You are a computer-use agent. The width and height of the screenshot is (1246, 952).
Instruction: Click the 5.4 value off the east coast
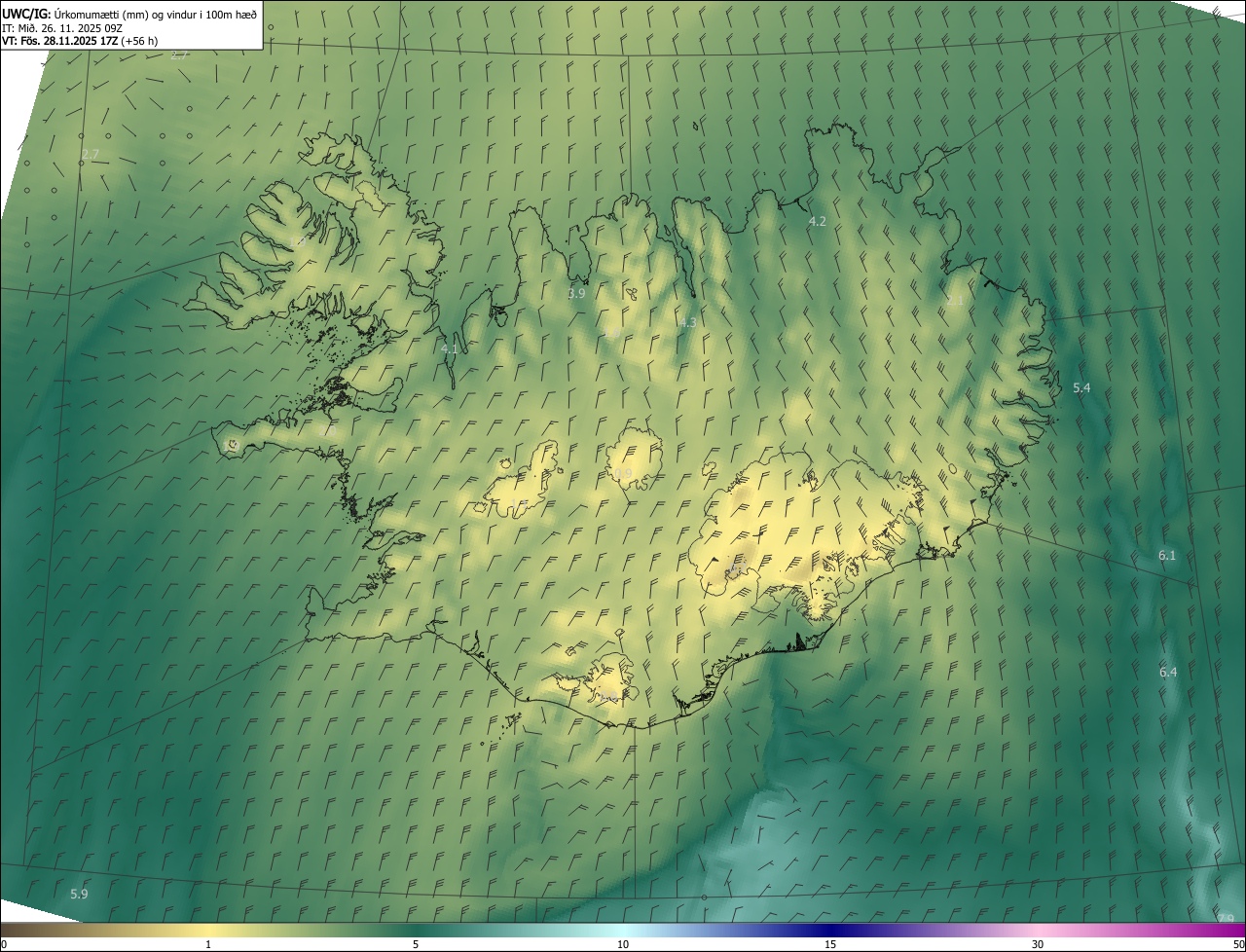tap(1081, 388)
